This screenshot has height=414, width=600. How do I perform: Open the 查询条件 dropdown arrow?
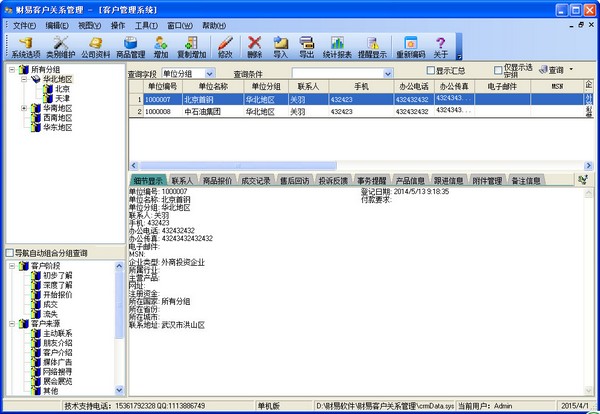[388, 73]
